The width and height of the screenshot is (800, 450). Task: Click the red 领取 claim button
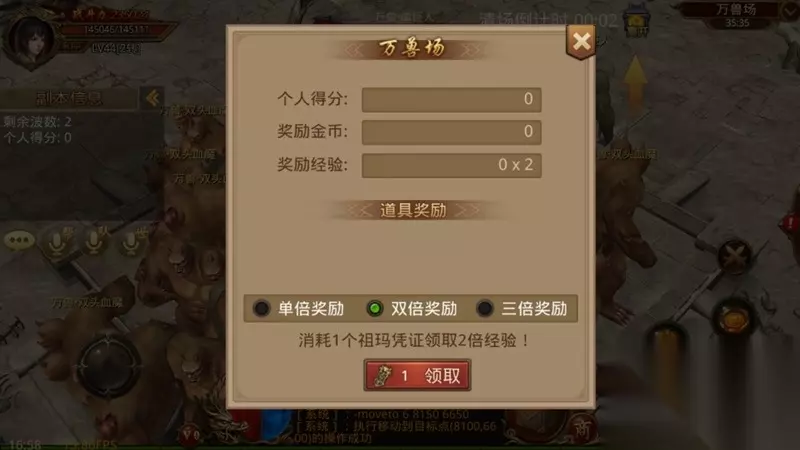[x=417, y=376]
